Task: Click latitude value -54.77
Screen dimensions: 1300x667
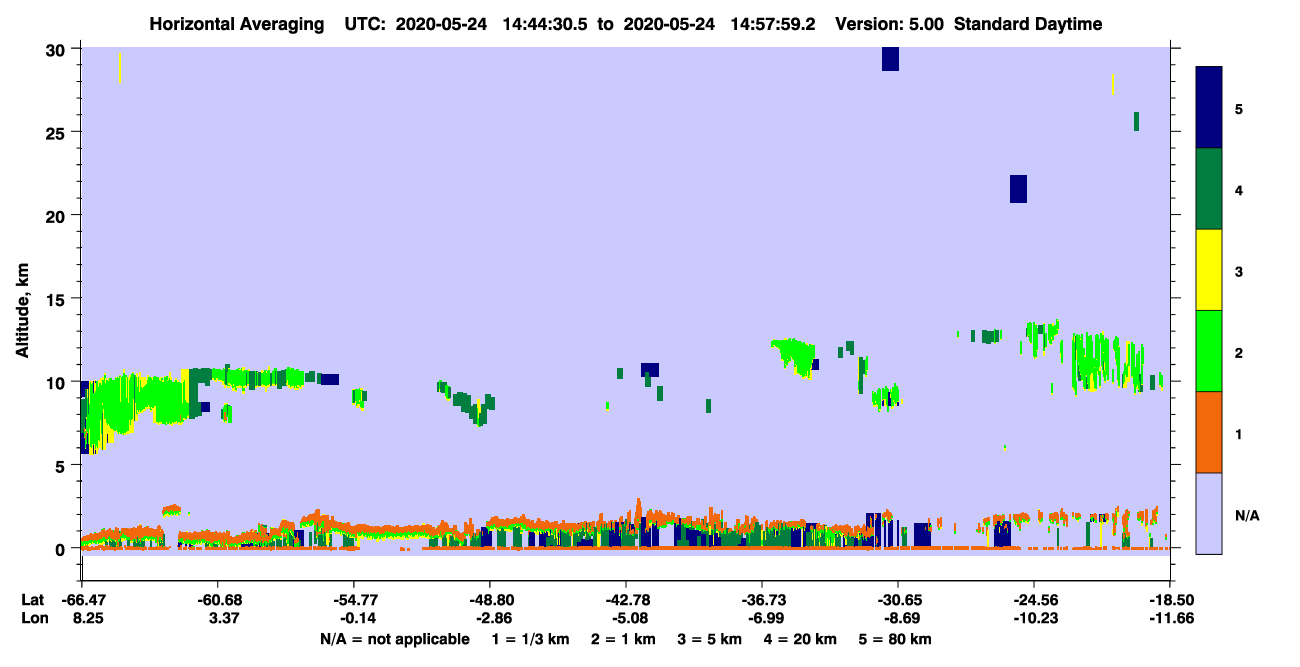Action: tap(354, 600)
